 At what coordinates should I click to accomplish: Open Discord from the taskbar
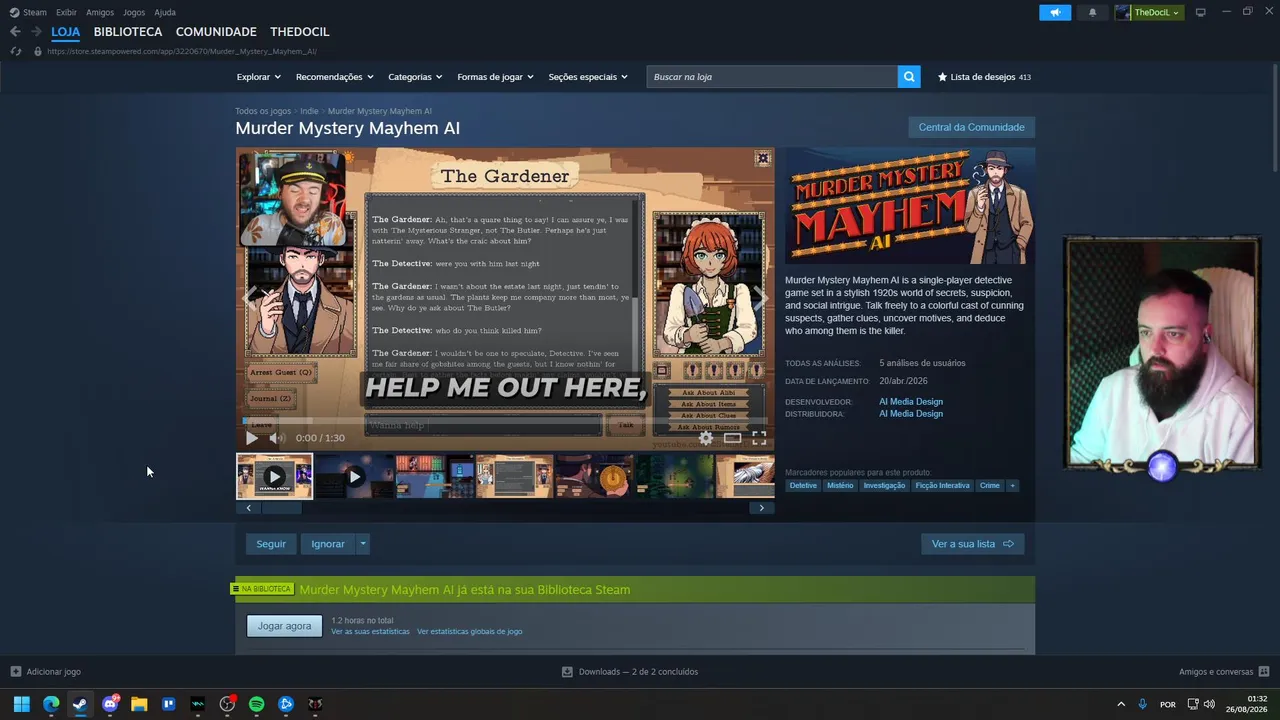pos(110,704)
